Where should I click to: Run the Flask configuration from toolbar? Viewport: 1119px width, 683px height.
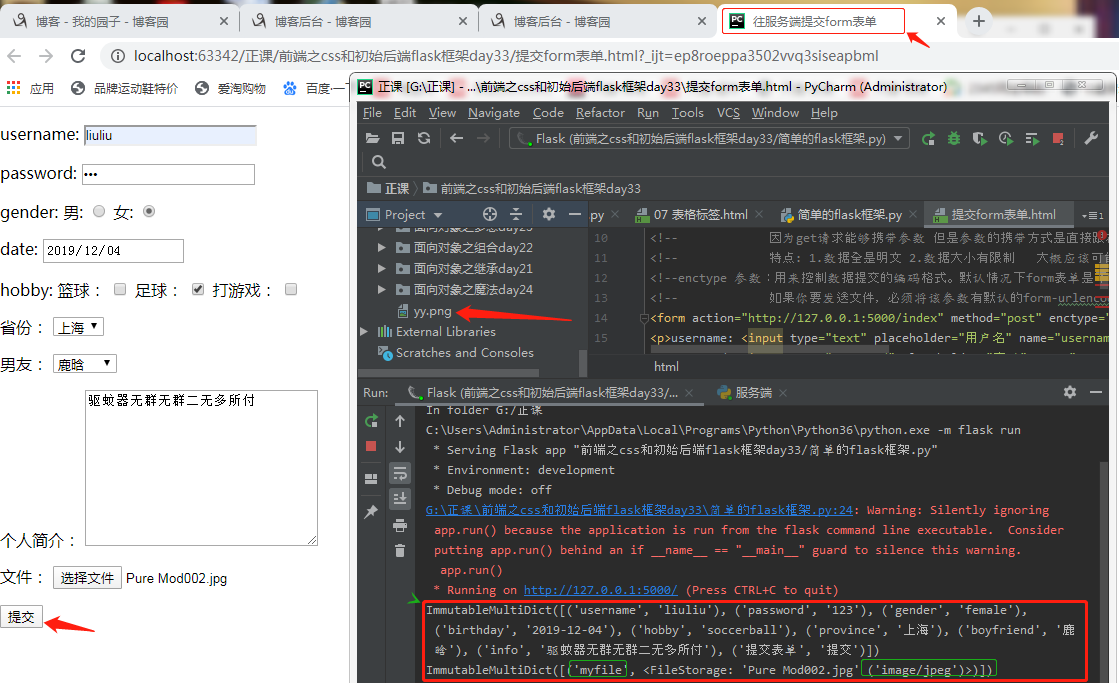pos(928,138)
